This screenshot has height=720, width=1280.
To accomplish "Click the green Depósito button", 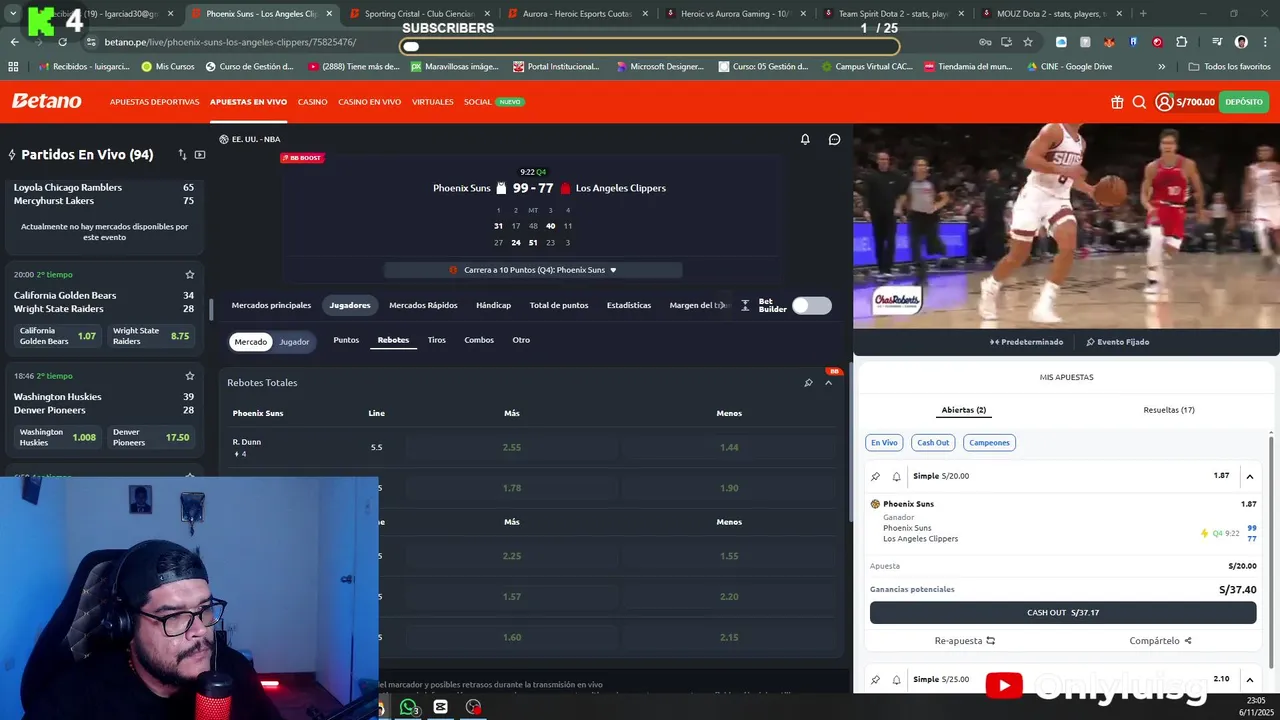I will pos(1243,102).
